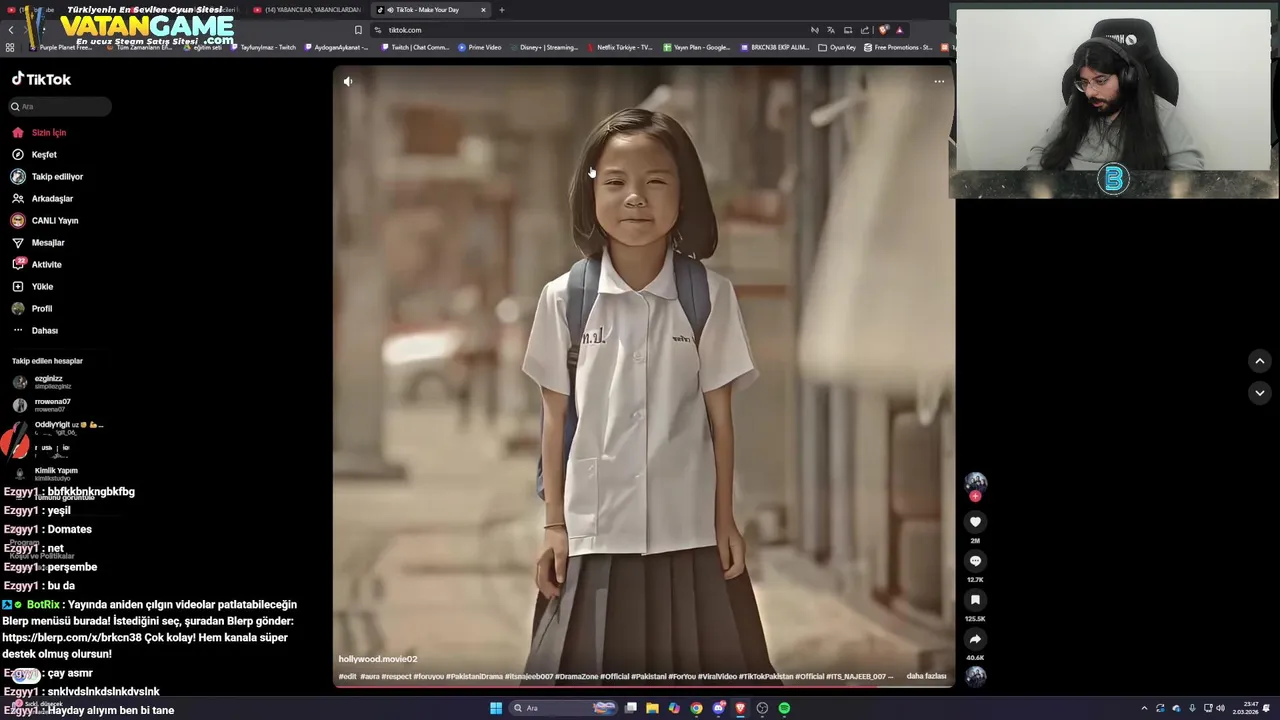Save video with the bookmark icon

(975, 600)
